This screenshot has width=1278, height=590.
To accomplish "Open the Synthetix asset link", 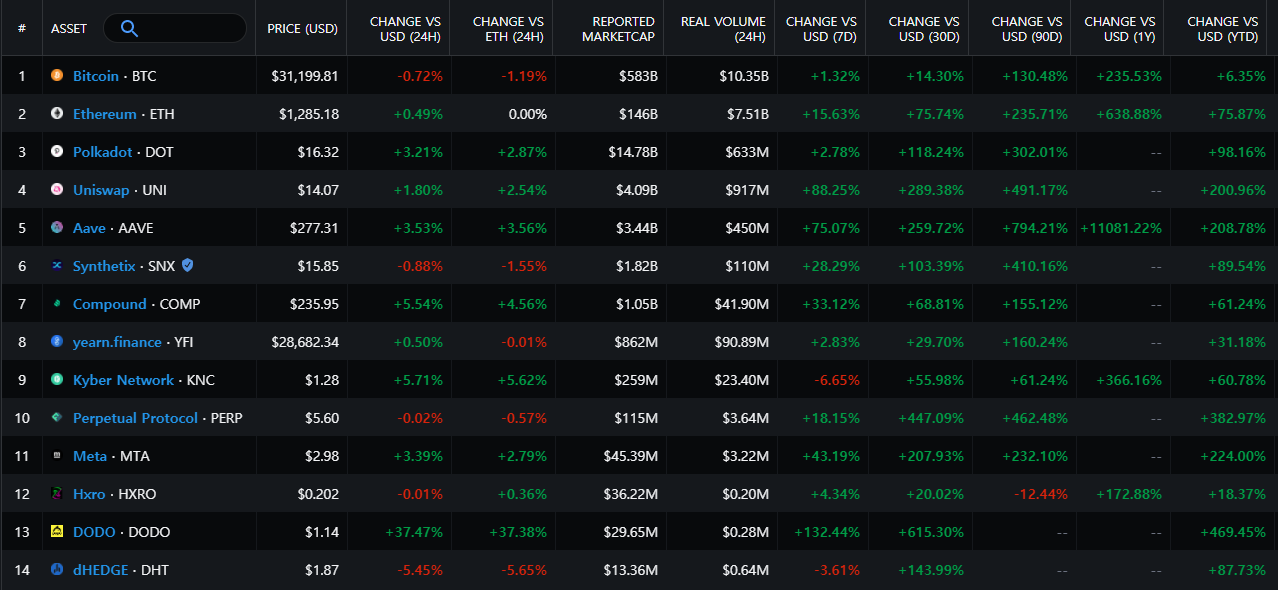I will coord(104,266).
